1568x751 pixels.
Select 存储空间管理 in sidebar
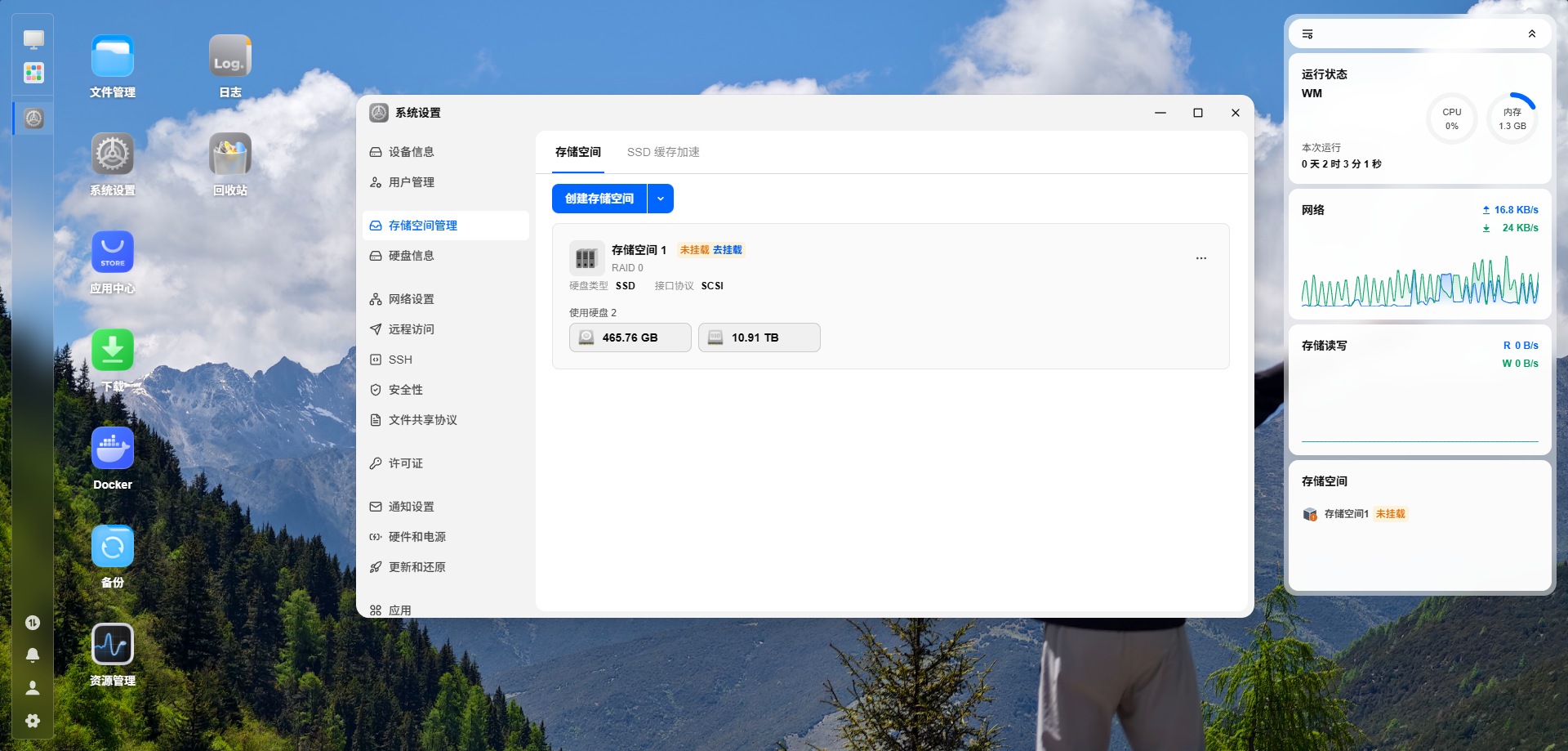tap(446, 226)
